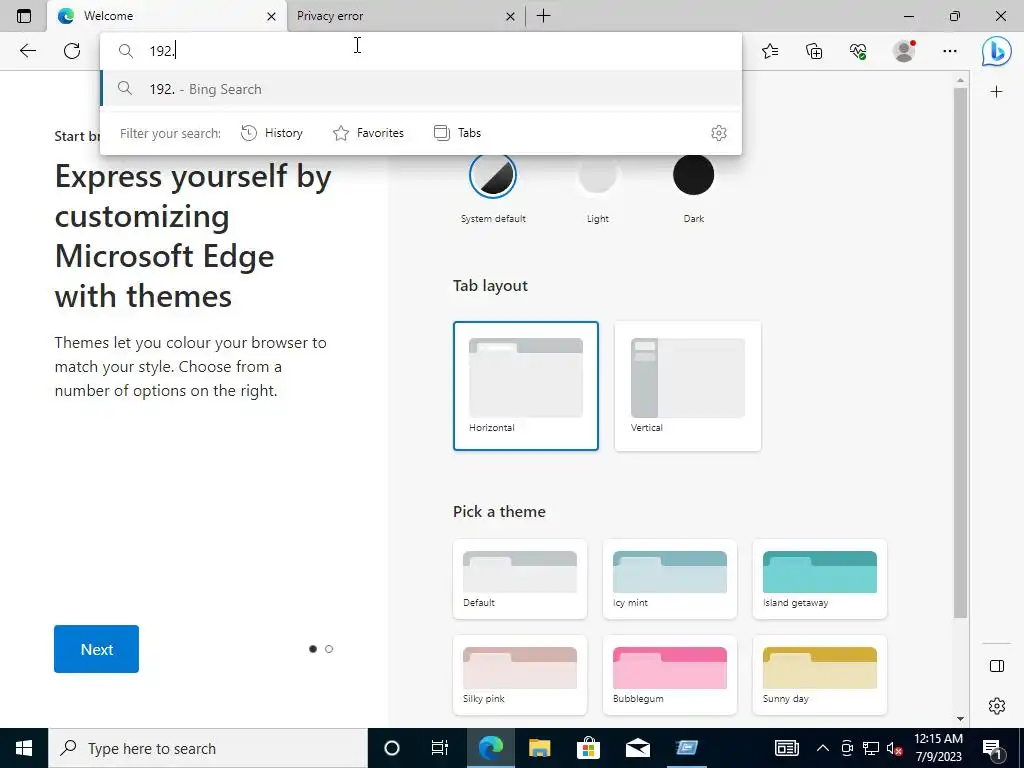Go to second onboarding page dot
The width and height of the screenshot is (1024, 768).
[329, 649]
